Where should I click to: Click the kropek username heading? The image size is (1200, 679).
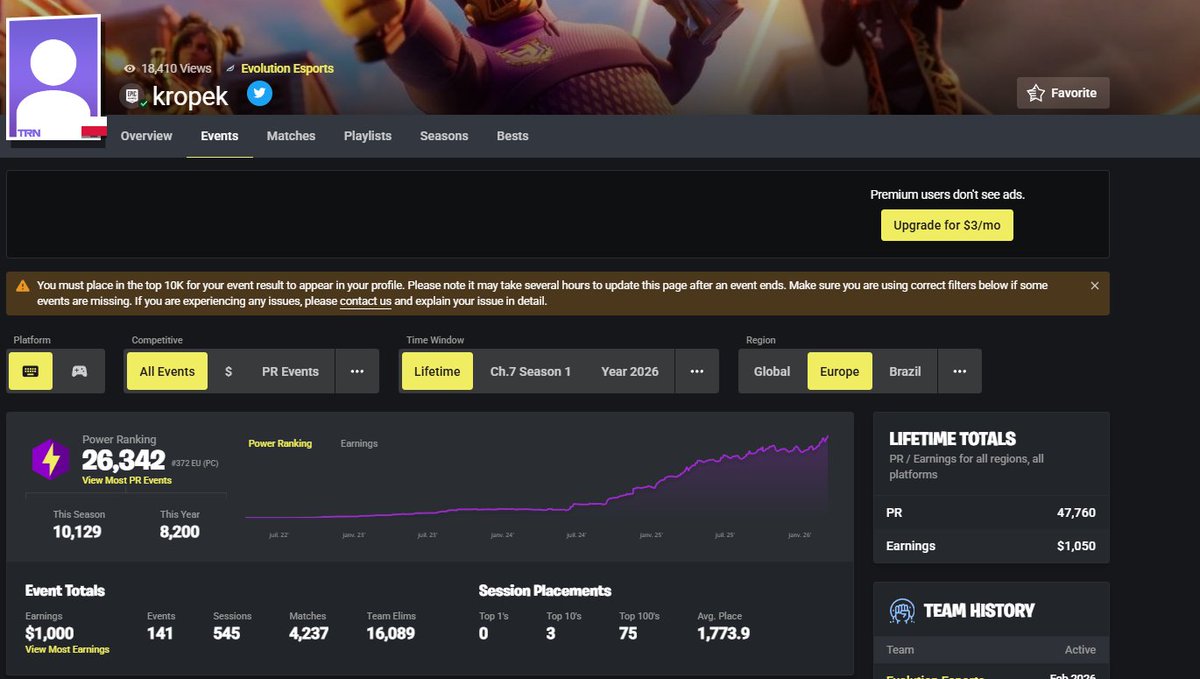click(190, 96)
